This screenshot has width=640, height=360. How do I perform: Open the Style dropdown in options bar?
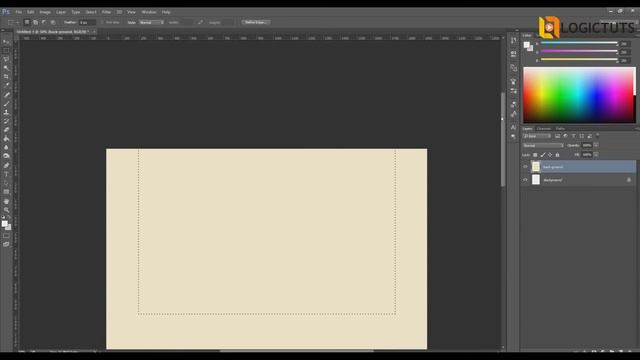coord(151,22)
